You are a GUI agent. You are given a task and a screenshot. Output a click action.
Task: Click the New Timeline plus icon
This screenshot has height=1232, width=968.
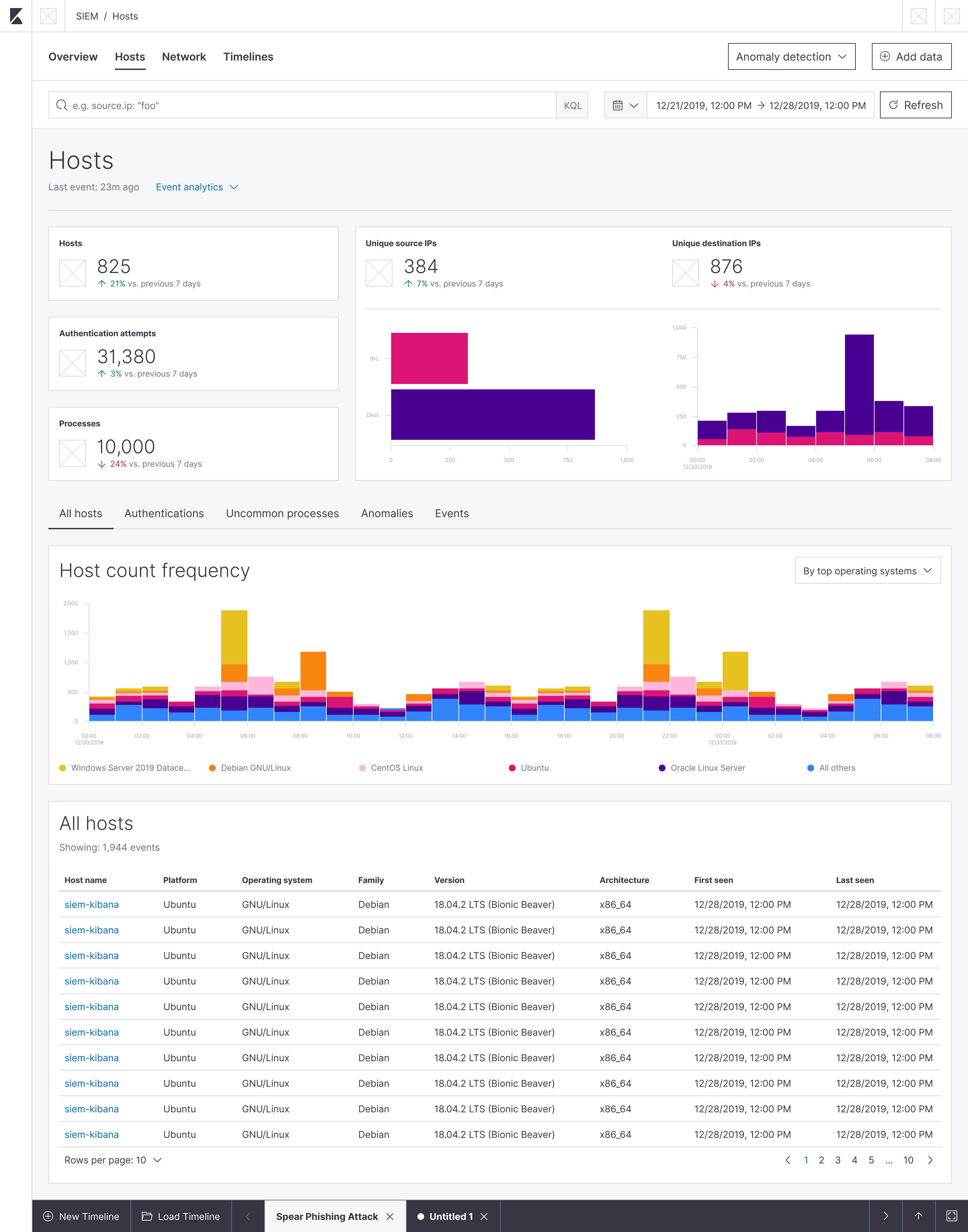coord(48,1216)
